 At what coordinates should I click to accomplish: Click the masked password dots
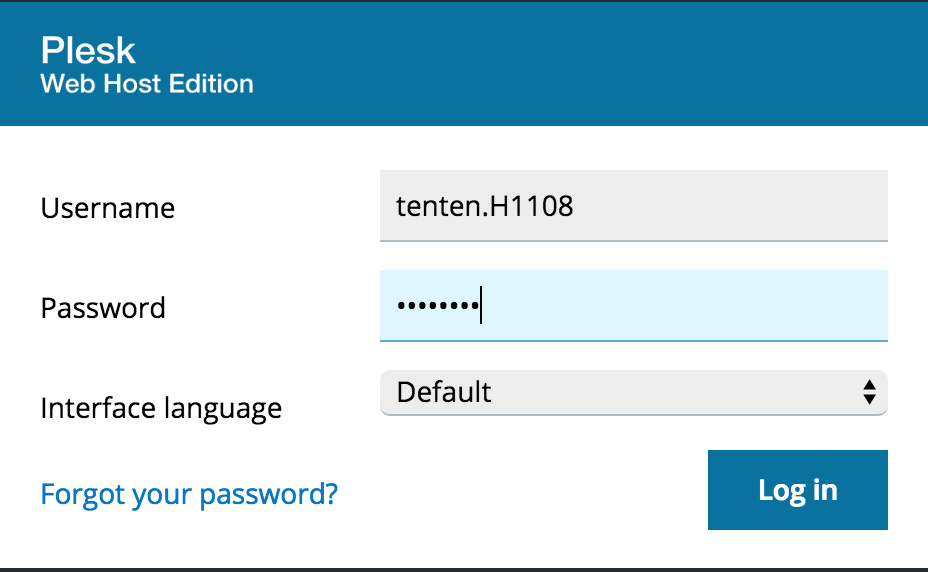(x=438, y=306)
